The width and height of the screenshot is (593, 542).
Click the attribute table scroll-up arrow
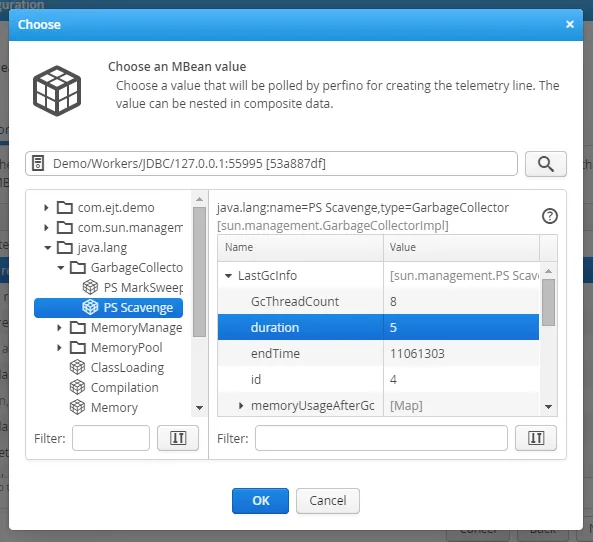(548, 271)
